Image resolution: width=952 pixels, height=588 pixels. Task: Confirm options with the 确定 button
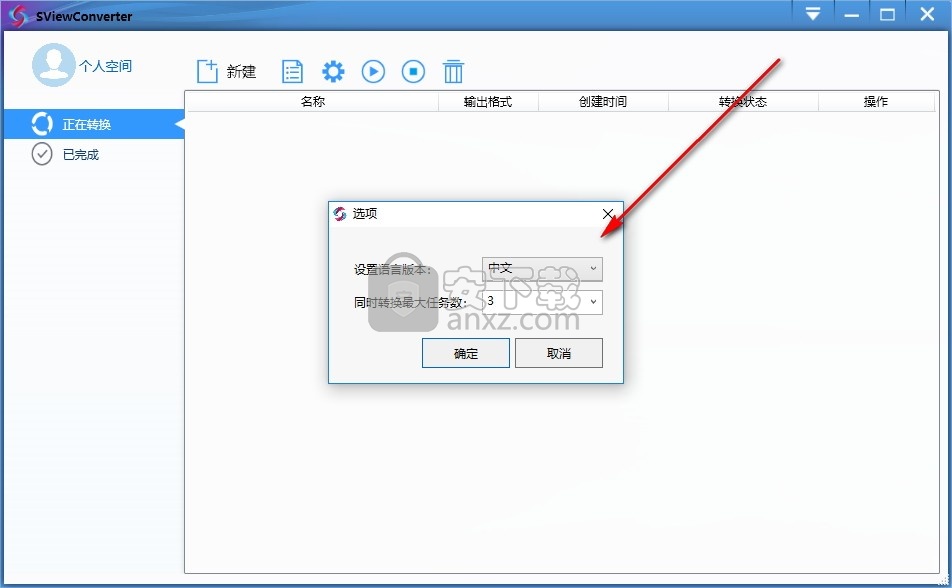point(466,353)
